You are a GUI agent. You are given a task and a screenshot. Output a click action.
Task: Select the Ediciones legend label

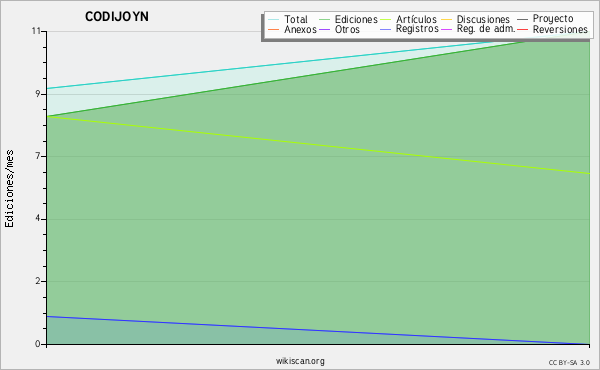click(356, 19)
